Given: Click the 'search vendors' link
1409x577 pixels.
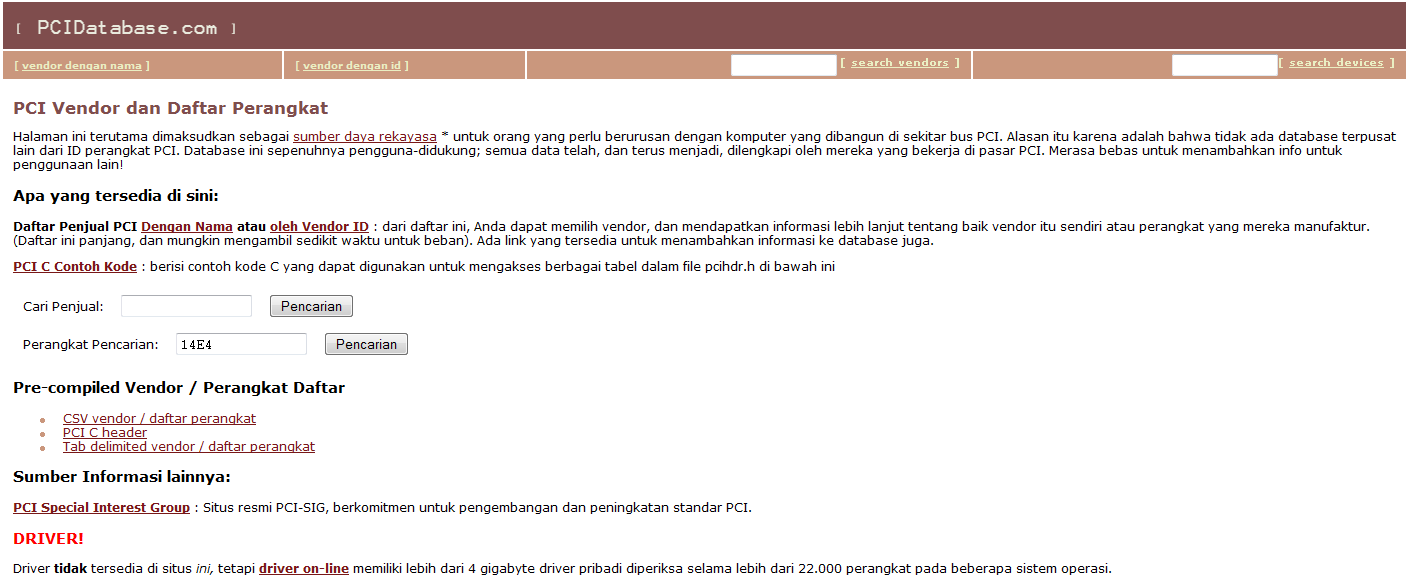Looking at the screenshot, I should [900, 63].
